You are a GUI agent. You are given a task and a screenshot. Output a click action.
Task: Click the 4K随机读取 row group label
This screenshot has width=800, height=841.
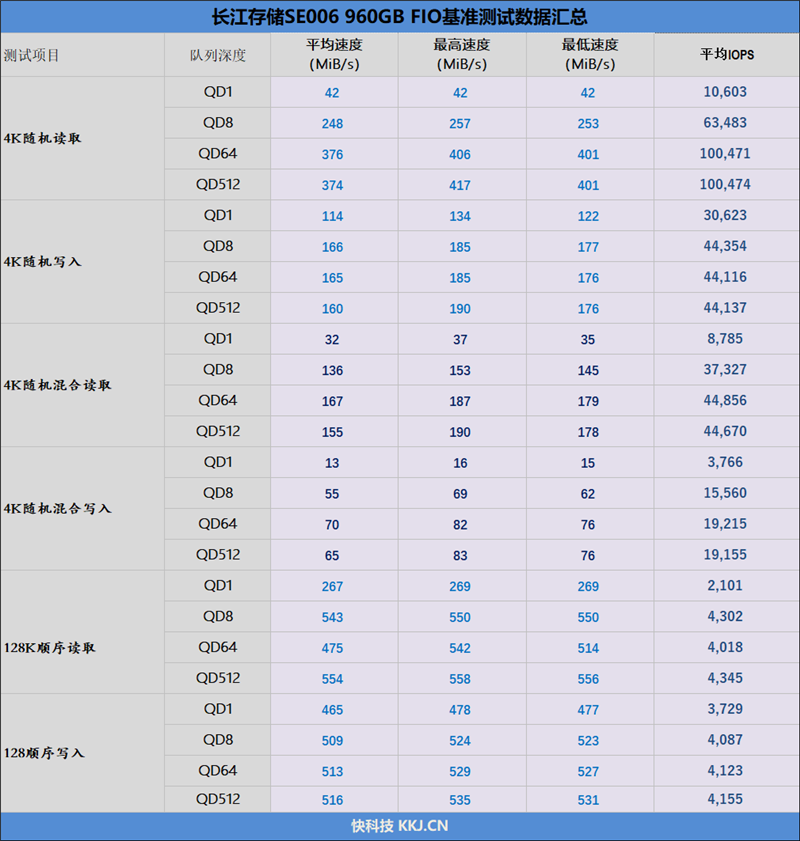(42, 138)
